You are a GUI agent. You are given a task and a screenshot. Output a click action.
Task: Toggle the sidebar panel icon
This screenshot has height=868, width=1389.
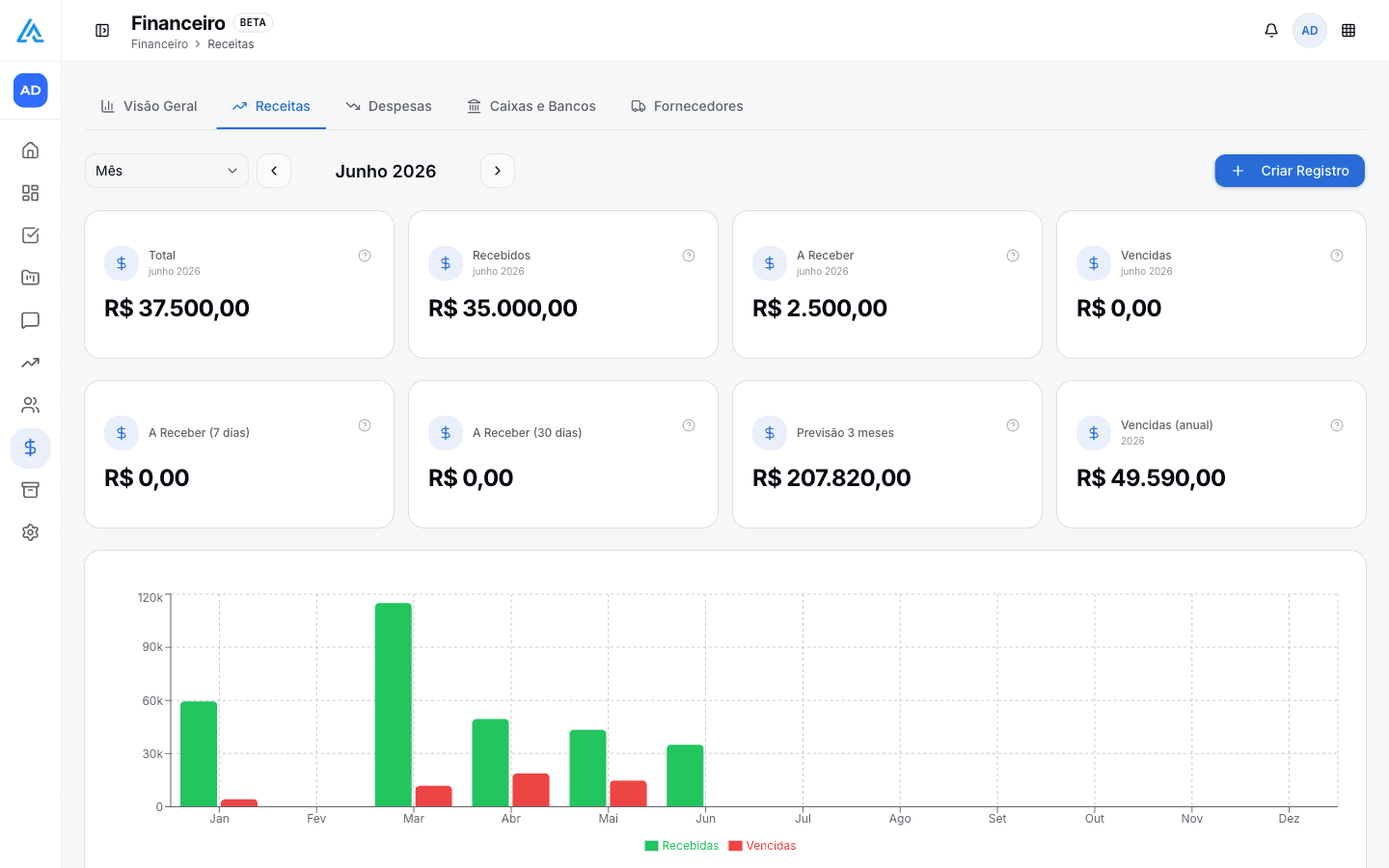pyautogui.click(x=102, y=31)
